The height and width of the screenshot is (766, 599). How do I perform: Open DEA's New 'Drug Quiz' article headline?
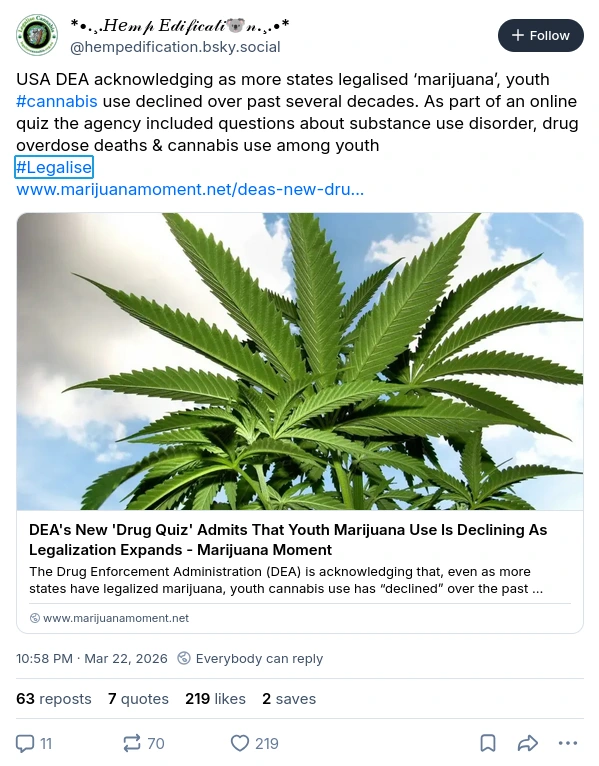click(x=288, y=540)
